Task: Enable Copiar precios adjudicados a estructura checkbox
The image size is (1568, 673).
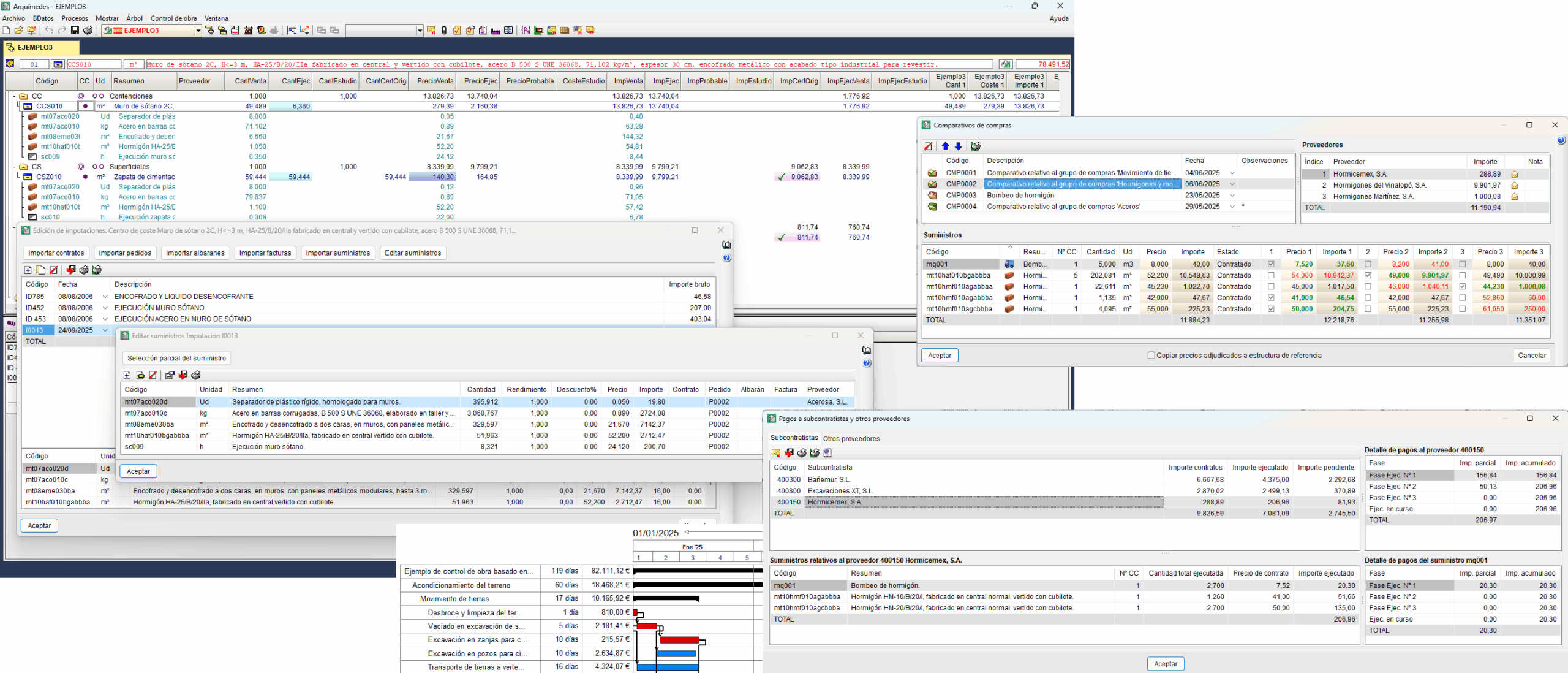Action: [x=1151, y=356]
